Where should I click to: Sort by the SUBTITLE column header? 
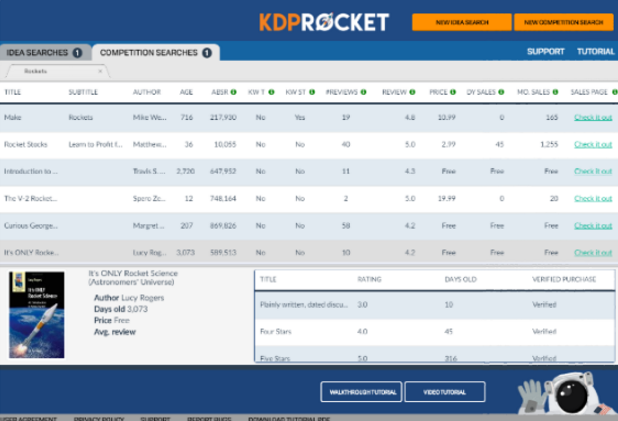pos(83,92)
